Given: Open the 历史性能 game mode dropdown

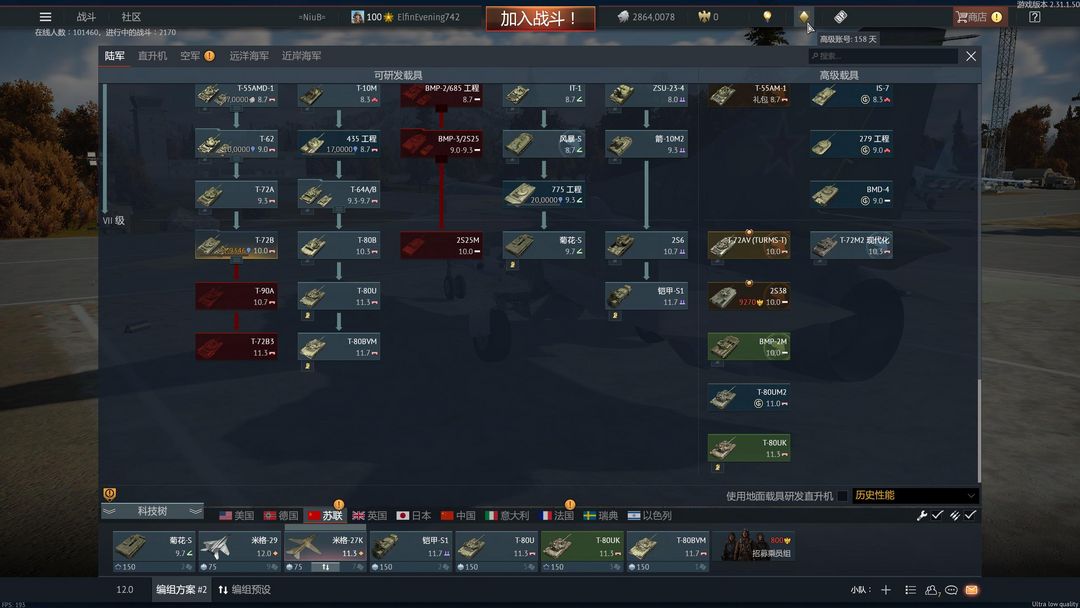Looking at the screenshot, I should coord(915,496).
